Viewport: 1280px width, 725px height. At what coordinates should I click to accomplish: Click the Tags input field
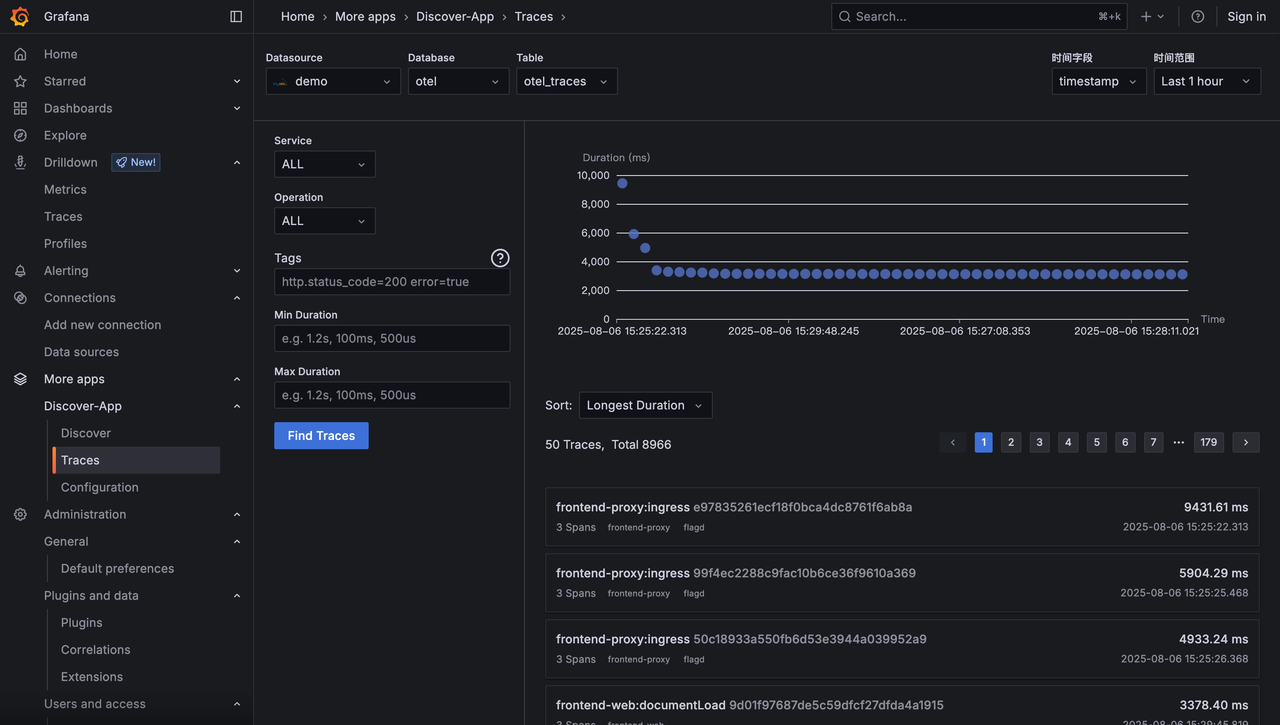coord(392,282)
